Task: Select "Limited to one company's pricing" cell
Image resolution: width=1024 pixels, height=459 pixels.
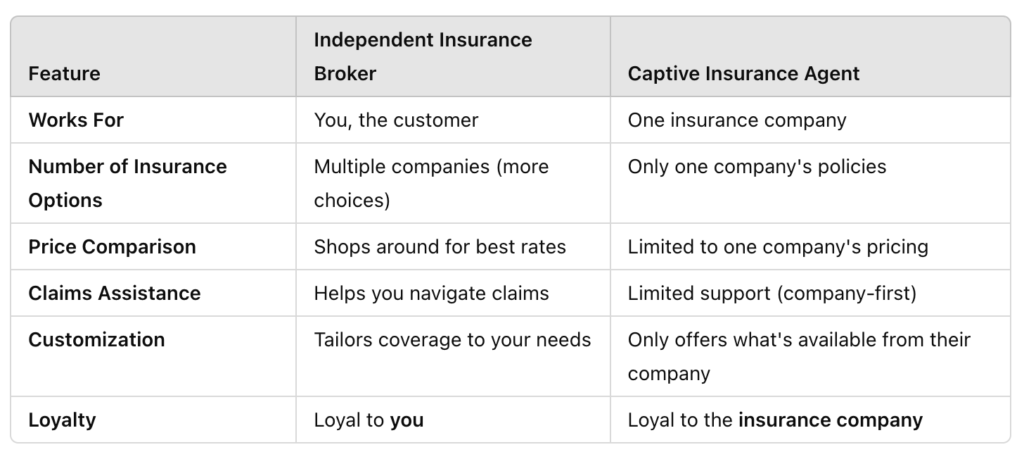Action: [778, 246]
